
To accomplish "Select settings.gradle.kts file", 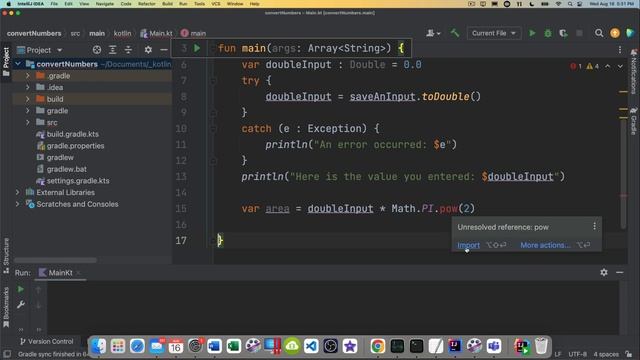I will pyautogui.click(x=78, y=181).
